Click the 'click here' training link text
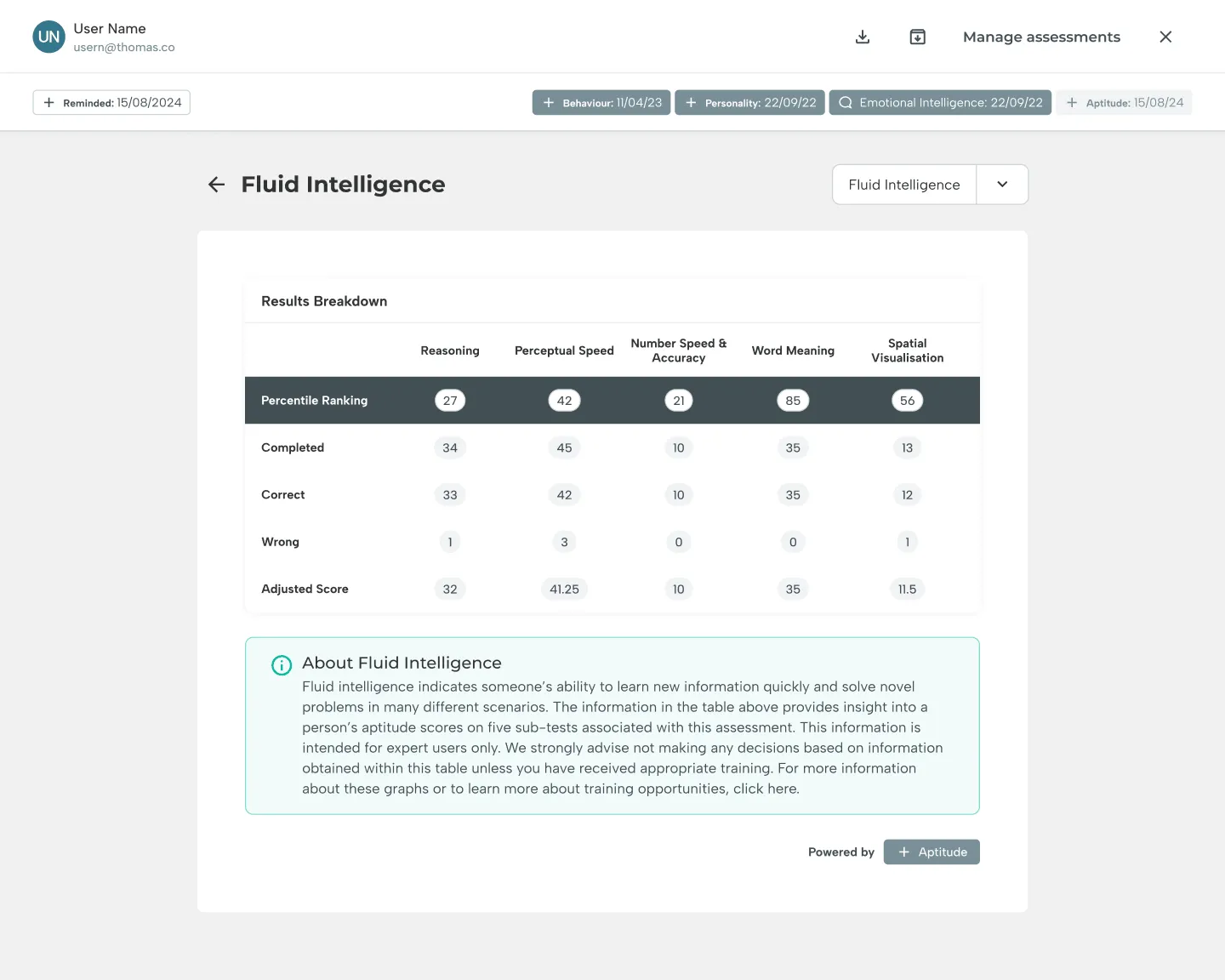Image resolution: width=1225 pixels, height=980 pixels. coord(766,789)
